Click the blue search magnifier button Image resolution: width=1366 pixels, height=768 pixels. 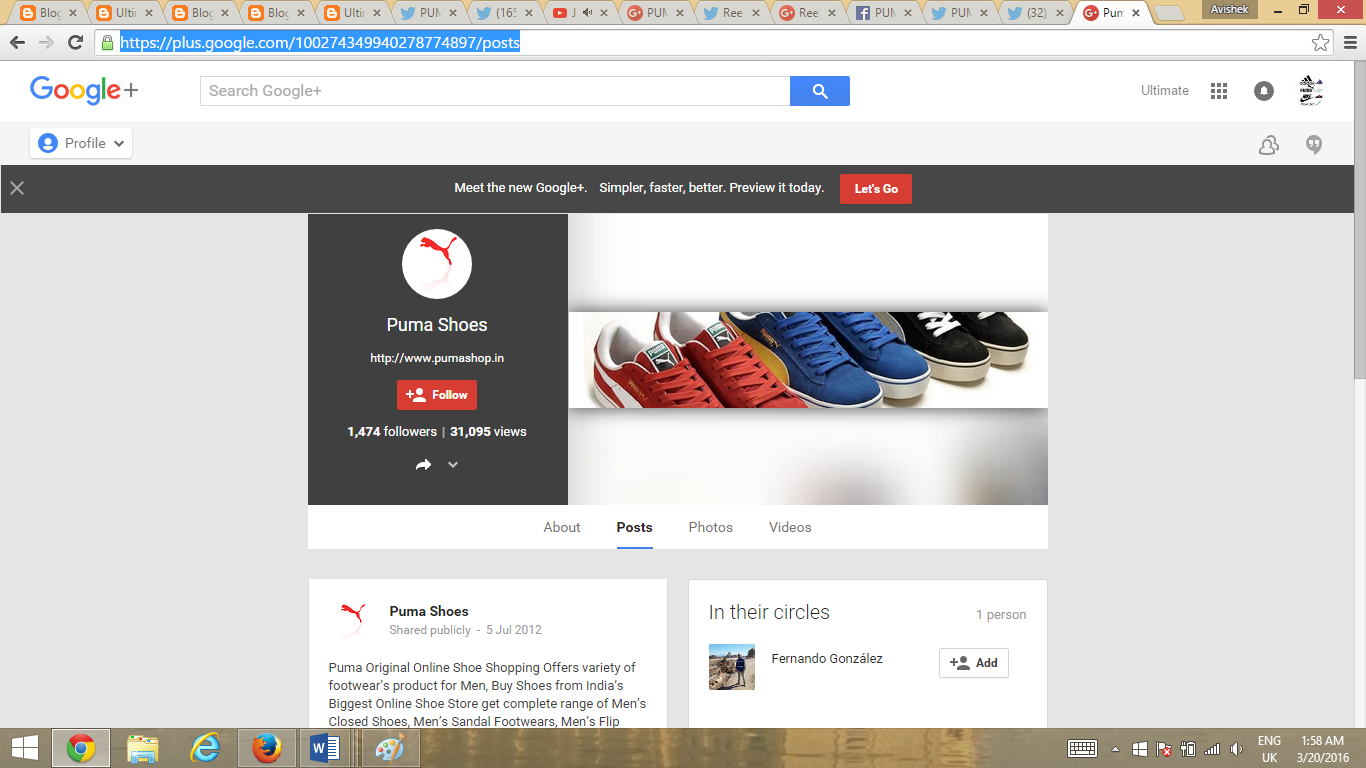click(x=819, y=90)
